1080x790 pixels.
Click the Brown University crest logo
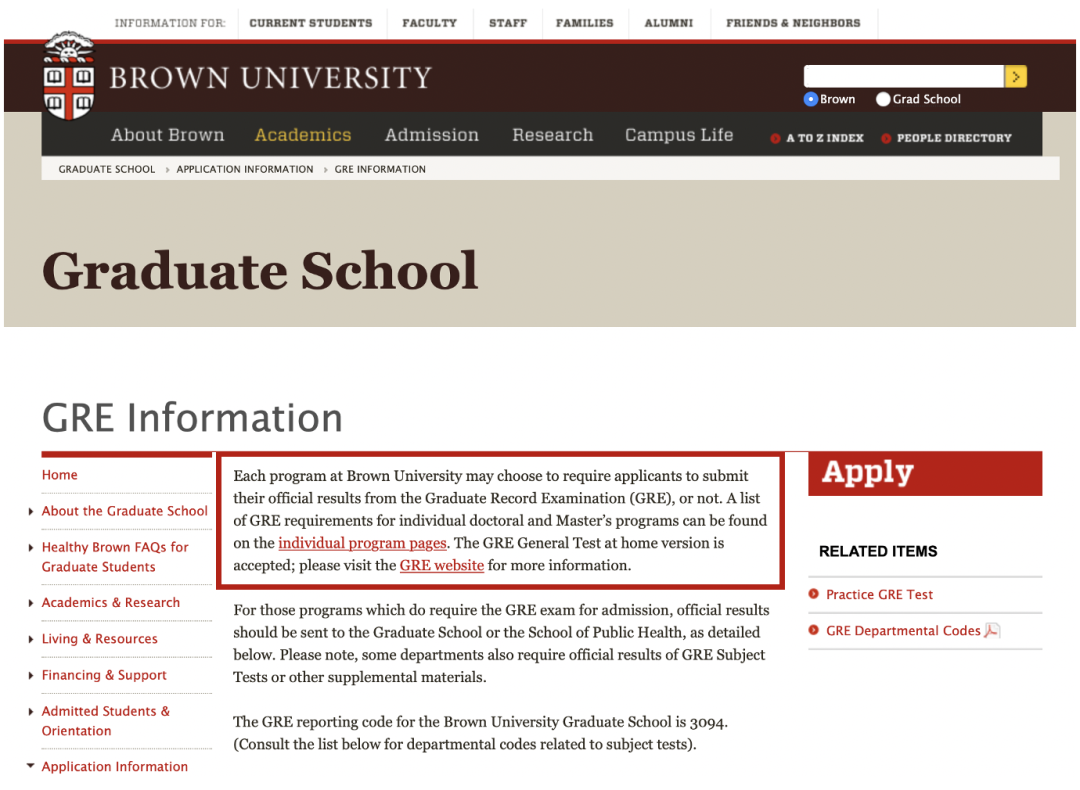68,76
